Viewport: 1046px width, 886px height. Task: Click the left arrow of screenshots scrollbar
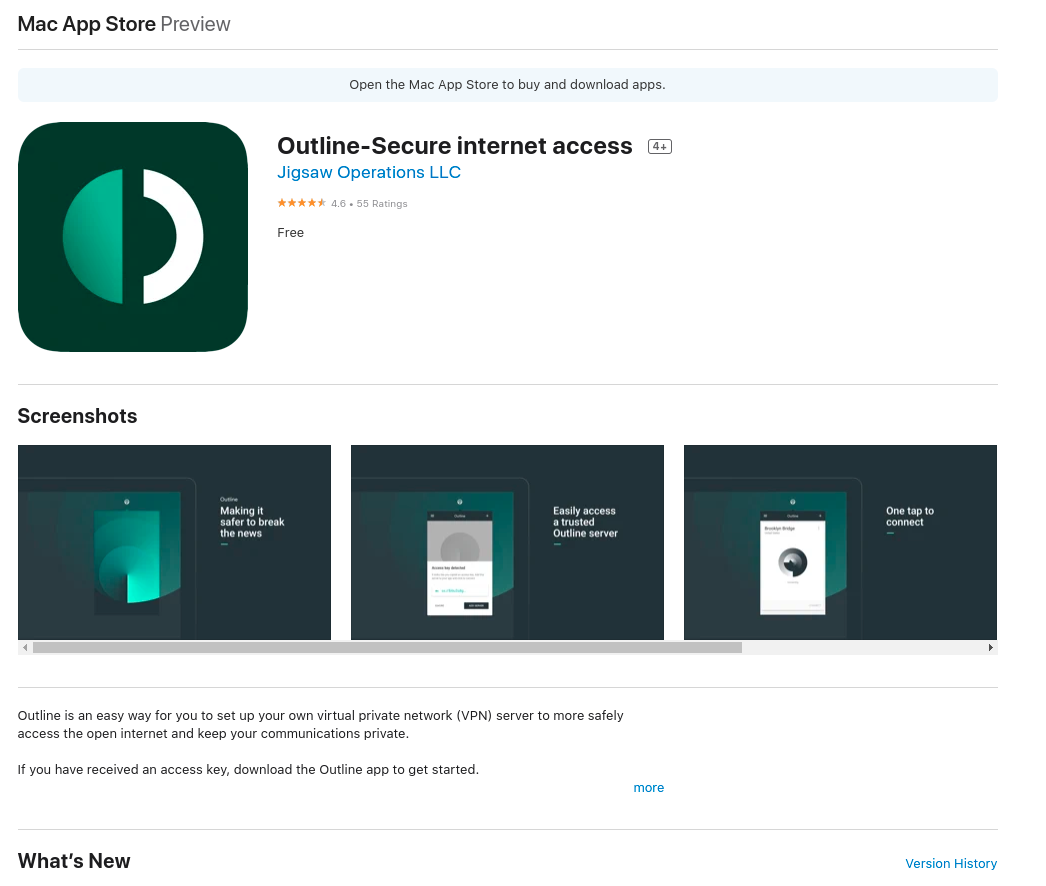pos(25,647)
